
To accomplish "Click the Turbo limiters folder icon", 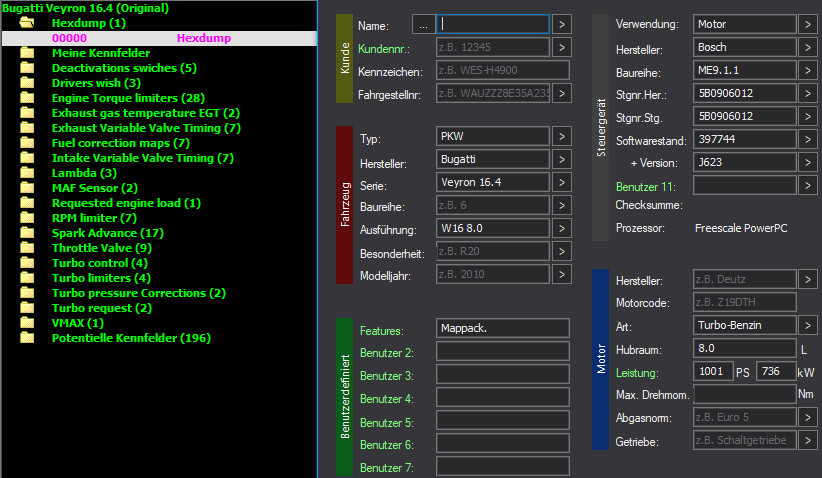I will tap(27, 278).
